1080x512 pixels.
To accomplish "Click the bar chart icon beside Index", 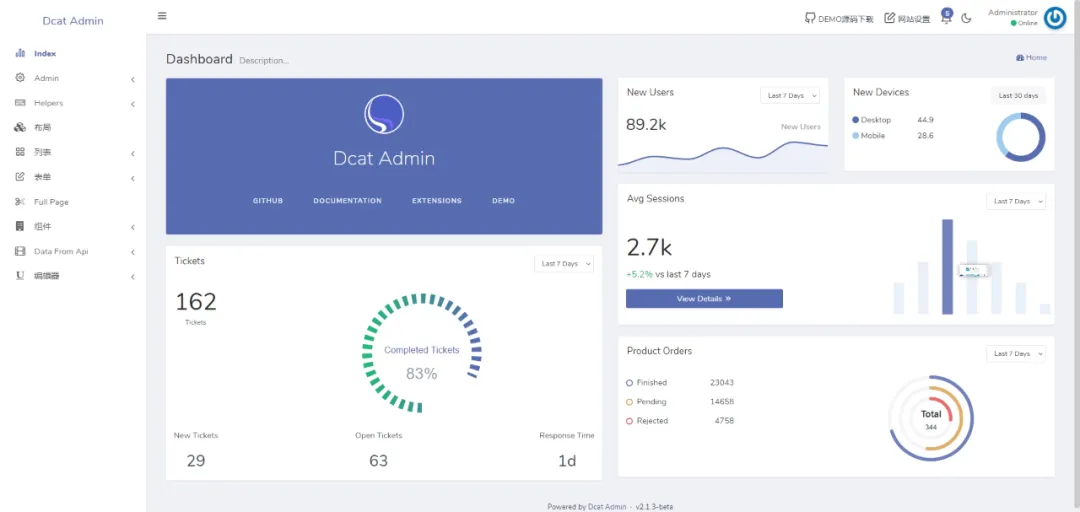I will coord(20,53).
